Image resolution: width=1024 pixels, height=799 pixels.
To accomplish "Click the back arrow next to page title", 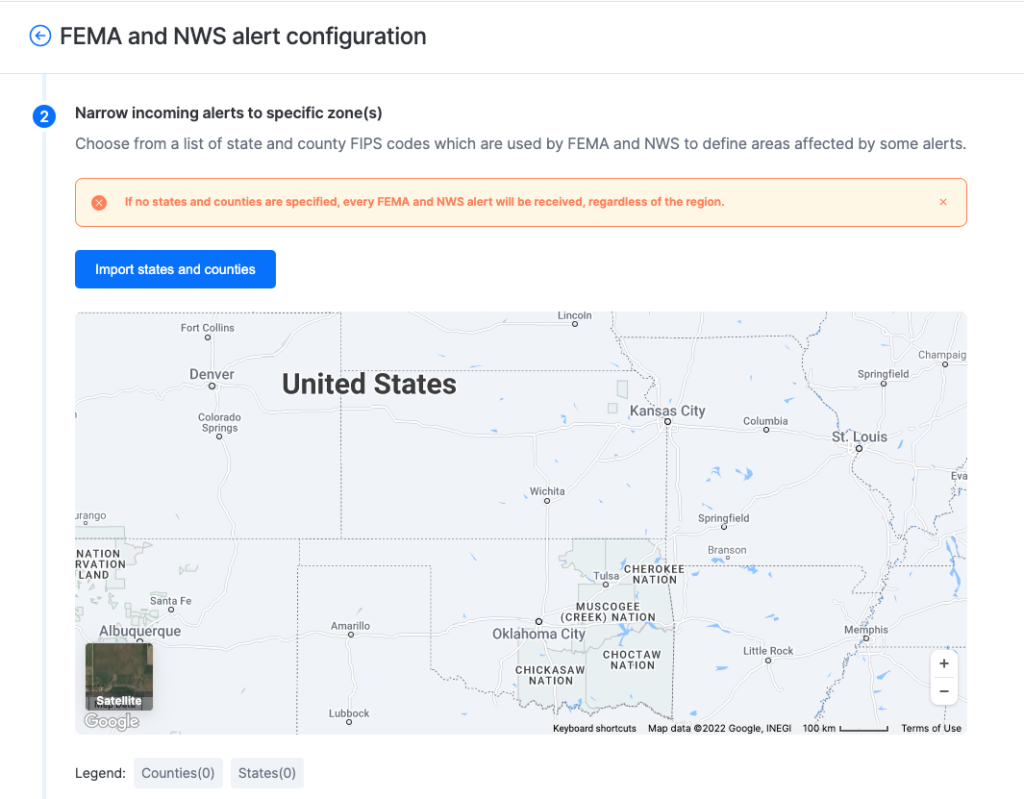I will (40, 36).
